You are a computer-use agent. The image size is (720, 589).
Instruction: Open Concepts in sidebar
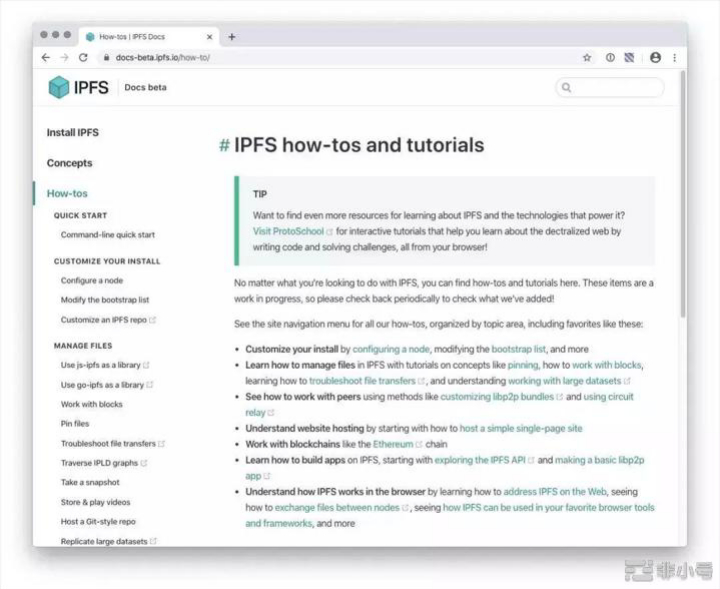pos(69,163)
